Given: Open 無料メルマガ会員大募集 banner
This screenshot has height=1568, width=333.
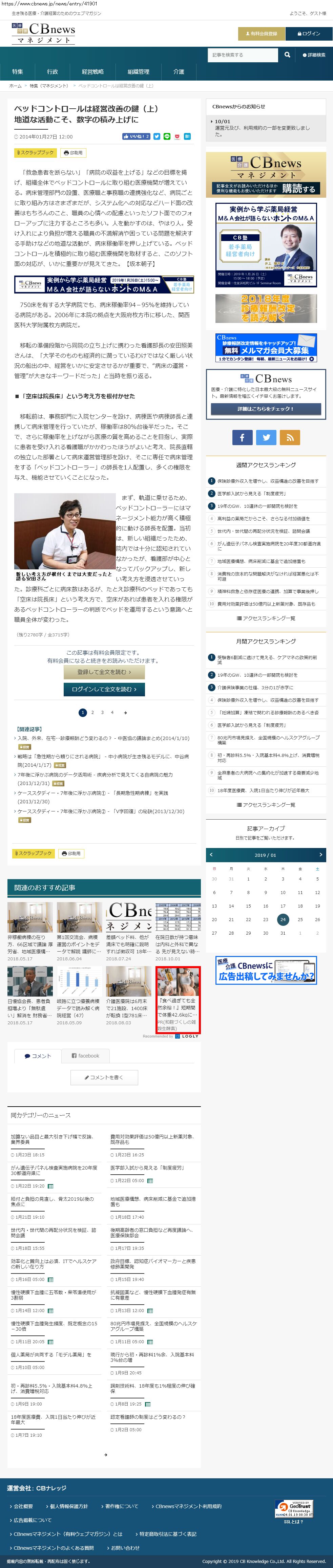Looking at the screenshot, I should tap(266, 348).
